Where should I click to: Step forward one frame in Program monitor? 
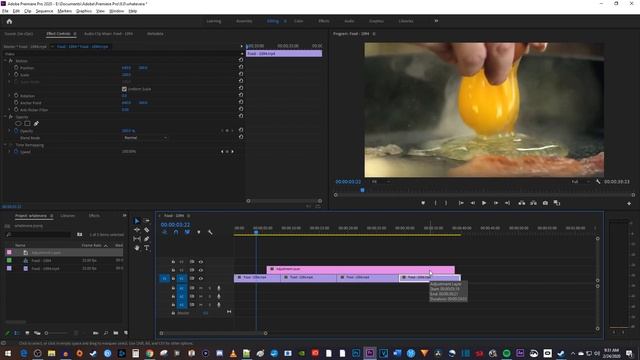coord(496,203)
